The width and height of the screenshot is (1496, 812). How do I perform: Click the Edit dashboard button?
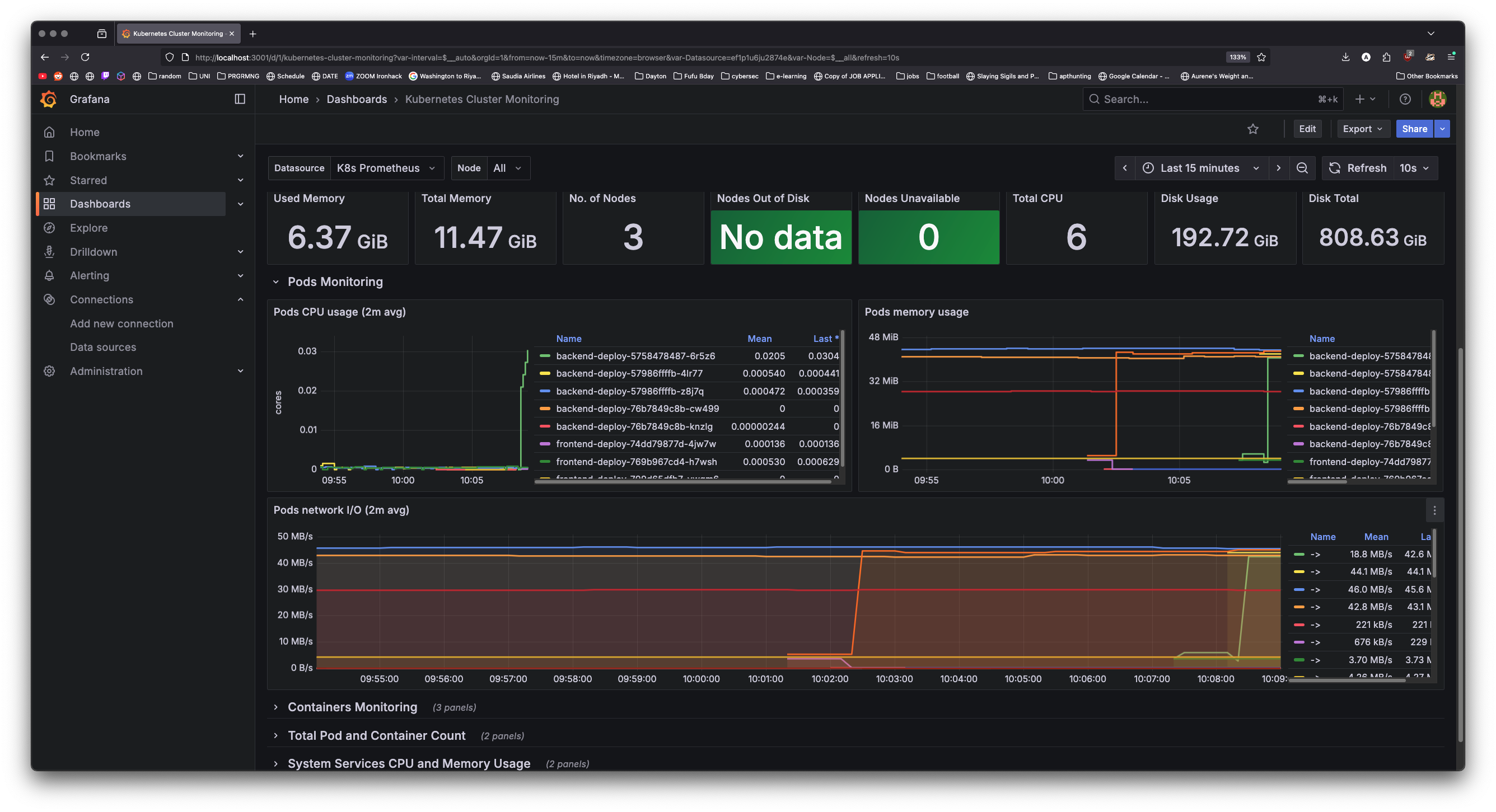click(x=1307, y=129)
